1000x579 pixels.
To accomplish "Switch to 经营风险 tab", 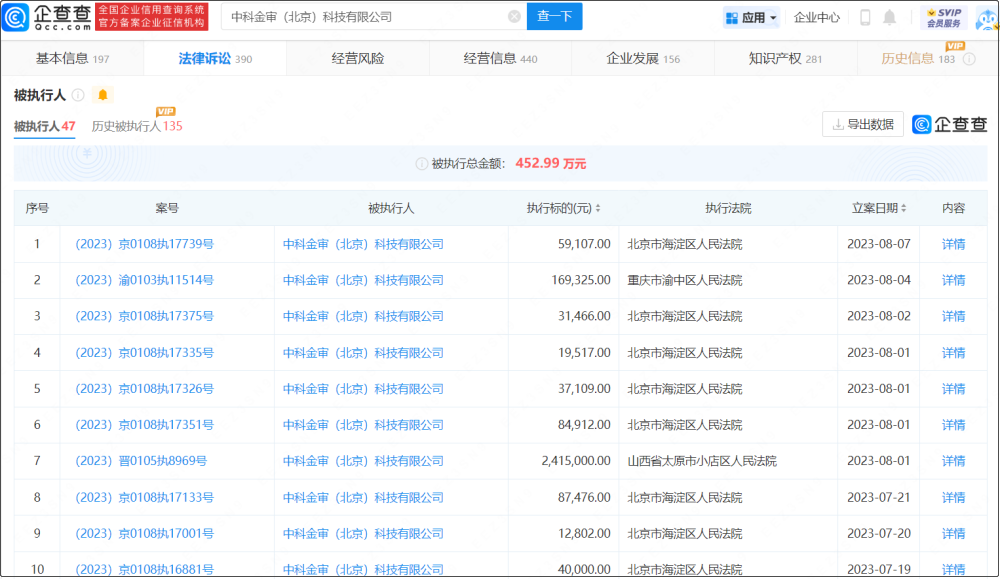I will pos(358,59).
